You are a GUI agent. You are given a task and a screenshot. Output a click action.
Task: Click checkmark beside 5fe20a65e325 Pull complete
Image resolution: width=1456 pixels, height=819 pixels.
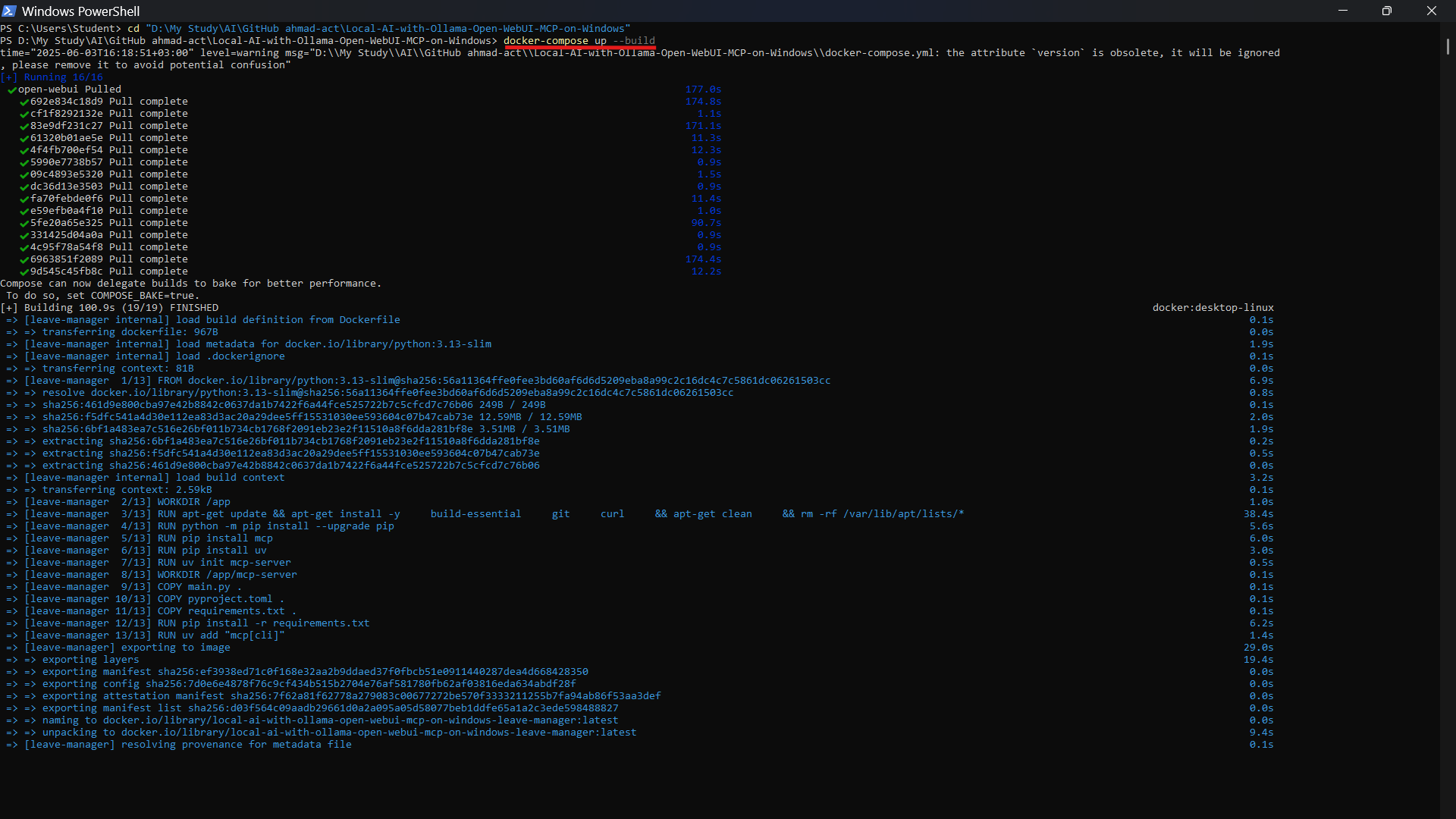pos(24,223)
